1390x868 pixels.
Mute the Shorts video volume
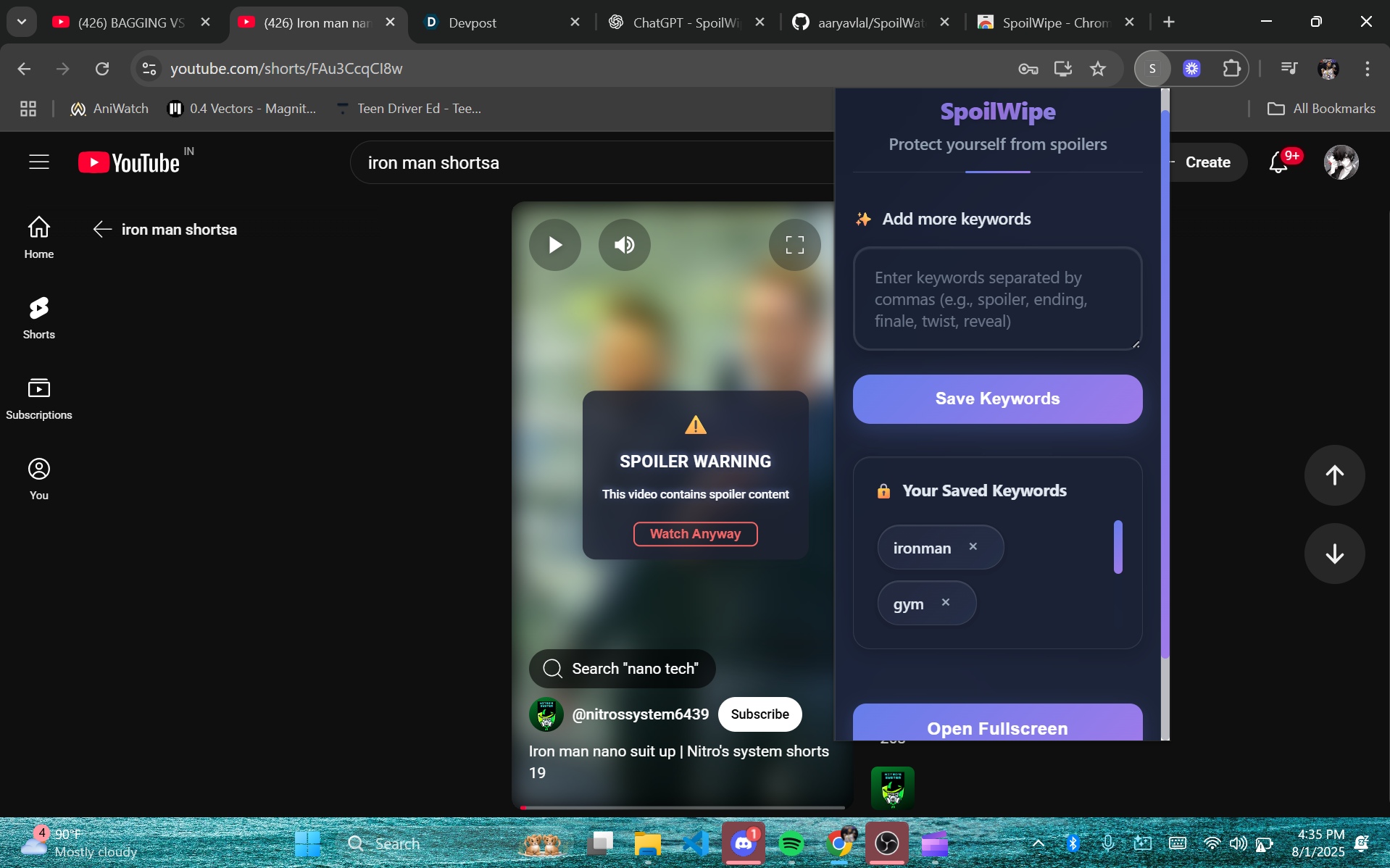click(x=625, y=245)
